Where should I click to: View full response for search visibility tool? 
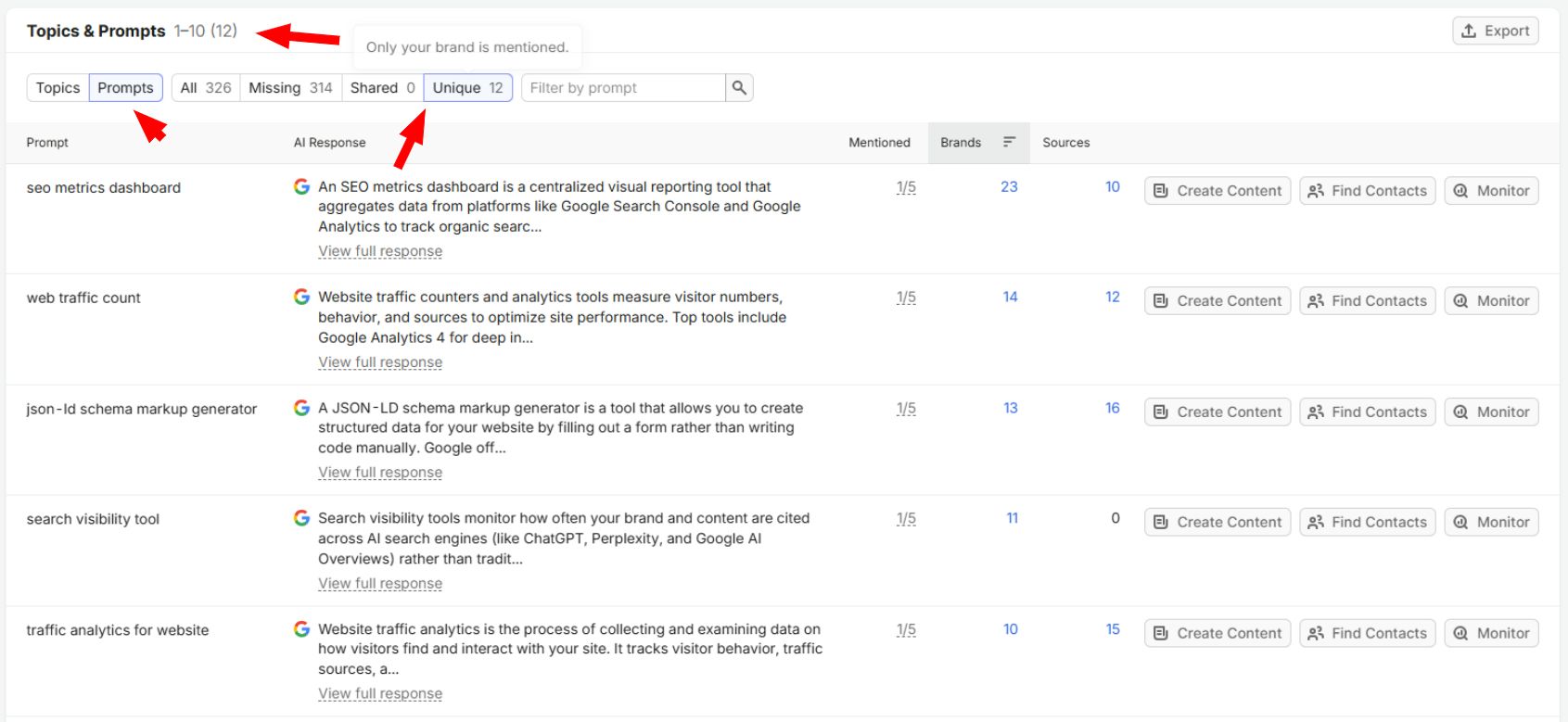380,584
